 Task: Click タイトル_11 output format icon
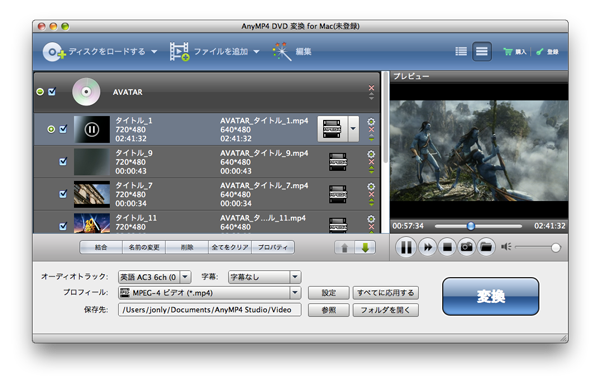click(338, 225)
